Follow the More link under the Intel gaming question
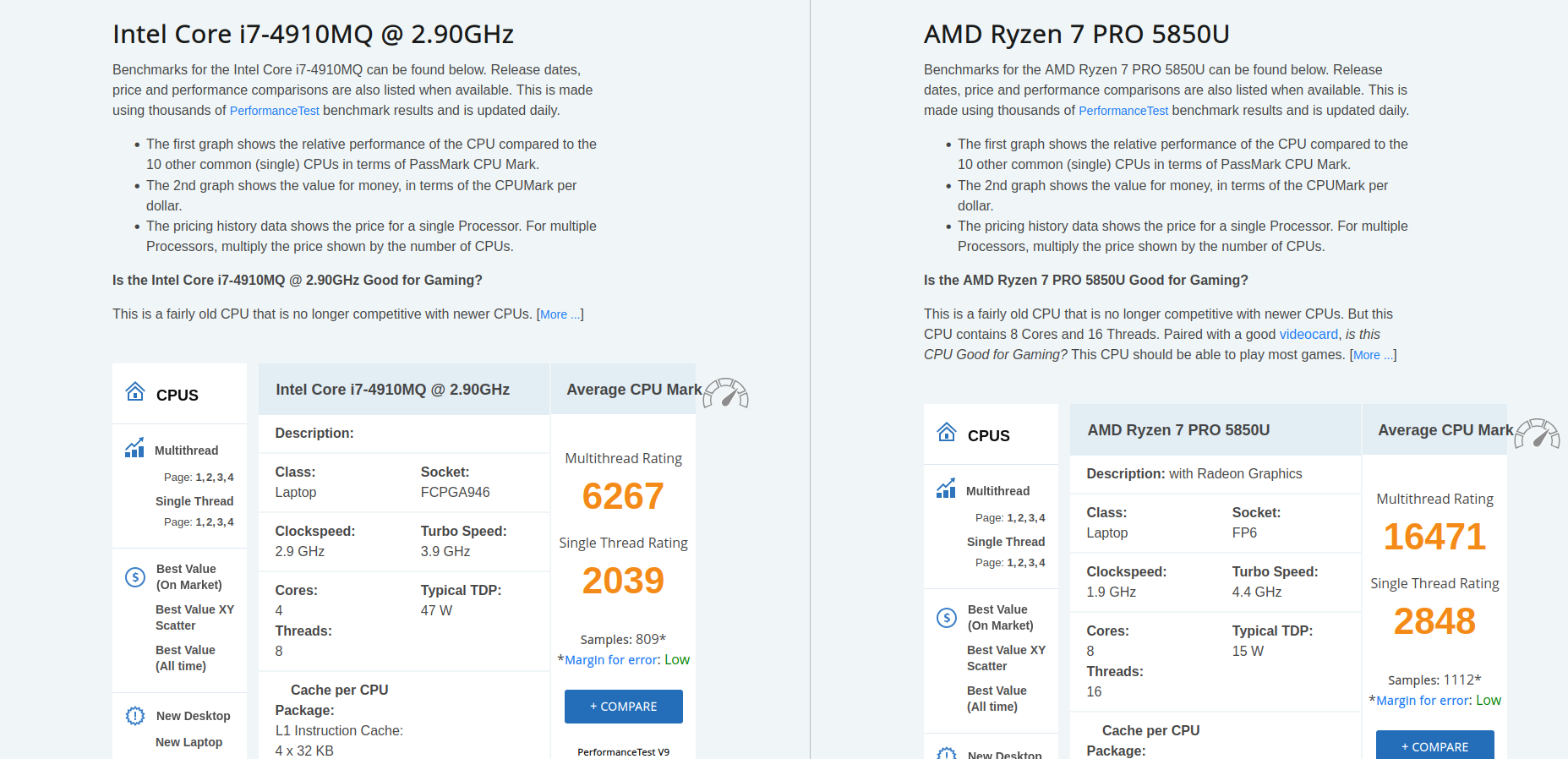Screen dimensions: 1568x759 [560, 314]
